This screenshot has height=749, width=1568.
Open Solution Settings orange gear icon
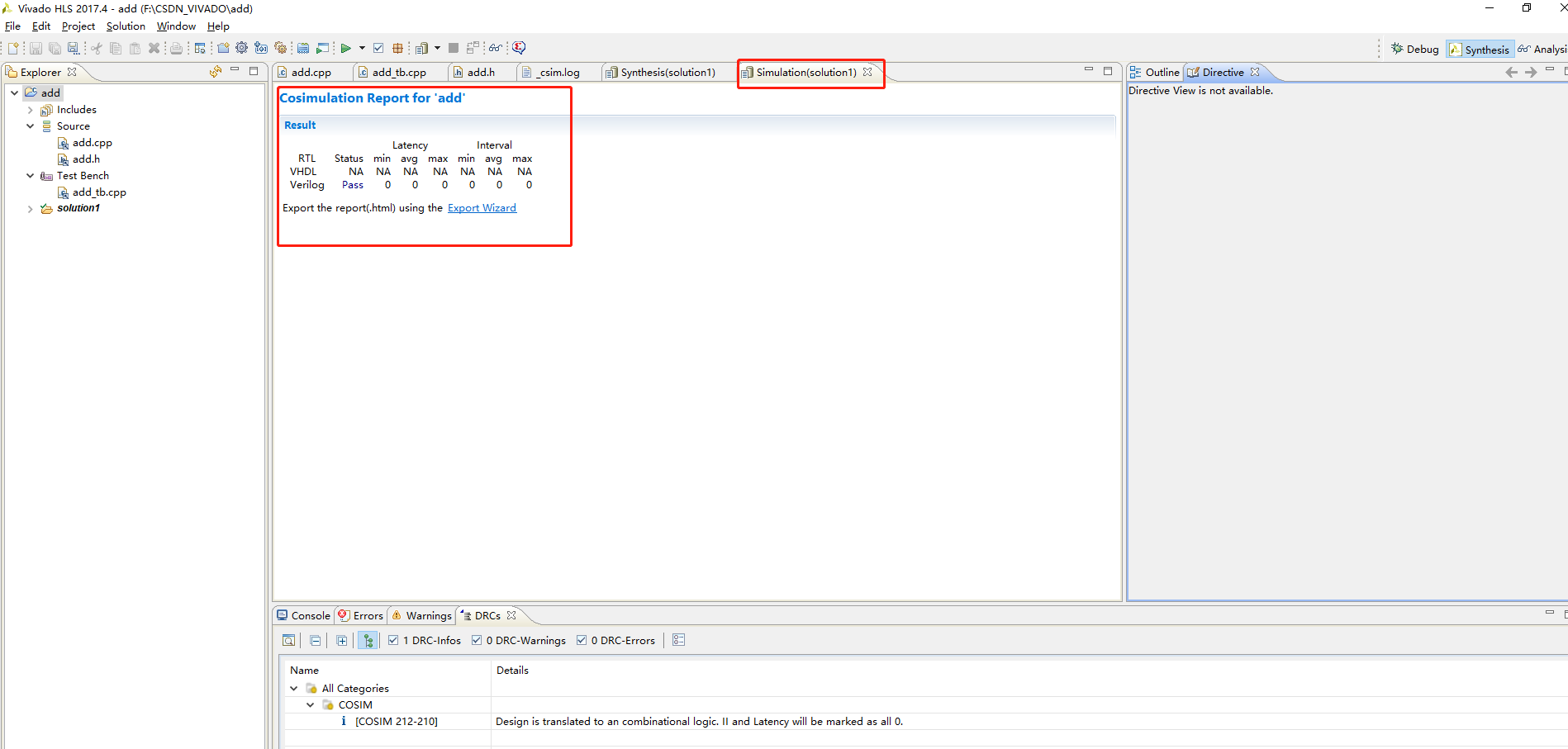280,48
